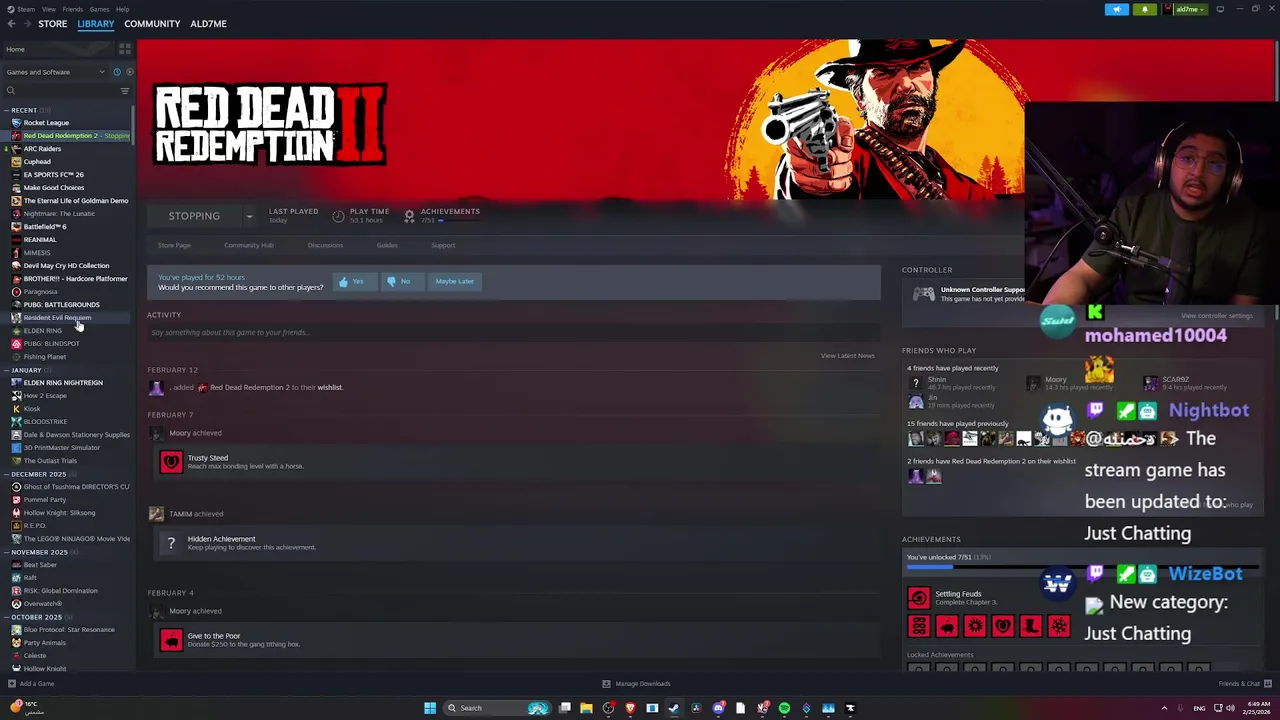1280x720 pixels.
Task: Open the Games and Software filter dropdown
Action: click(x=55, y=72)
